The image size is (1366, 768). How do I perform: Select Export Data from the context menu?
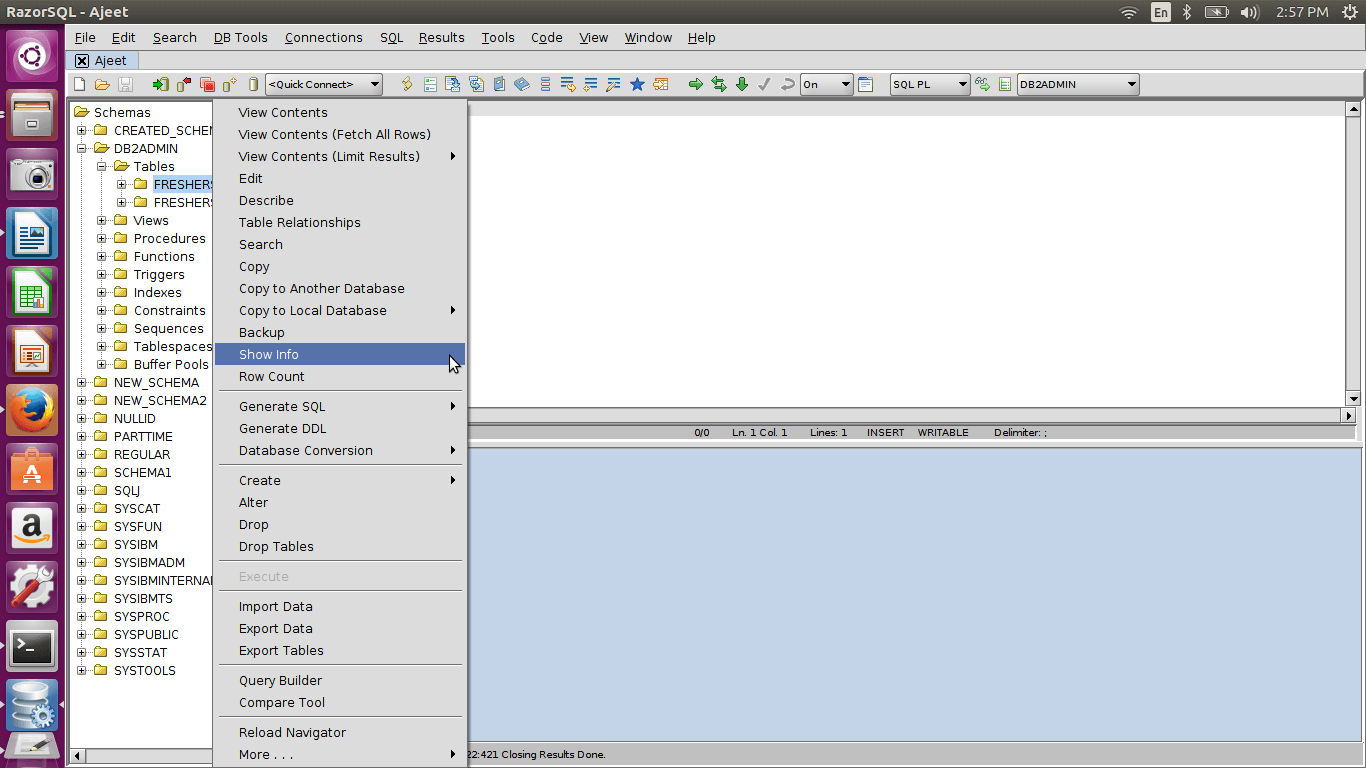click(x=340, y=629)
